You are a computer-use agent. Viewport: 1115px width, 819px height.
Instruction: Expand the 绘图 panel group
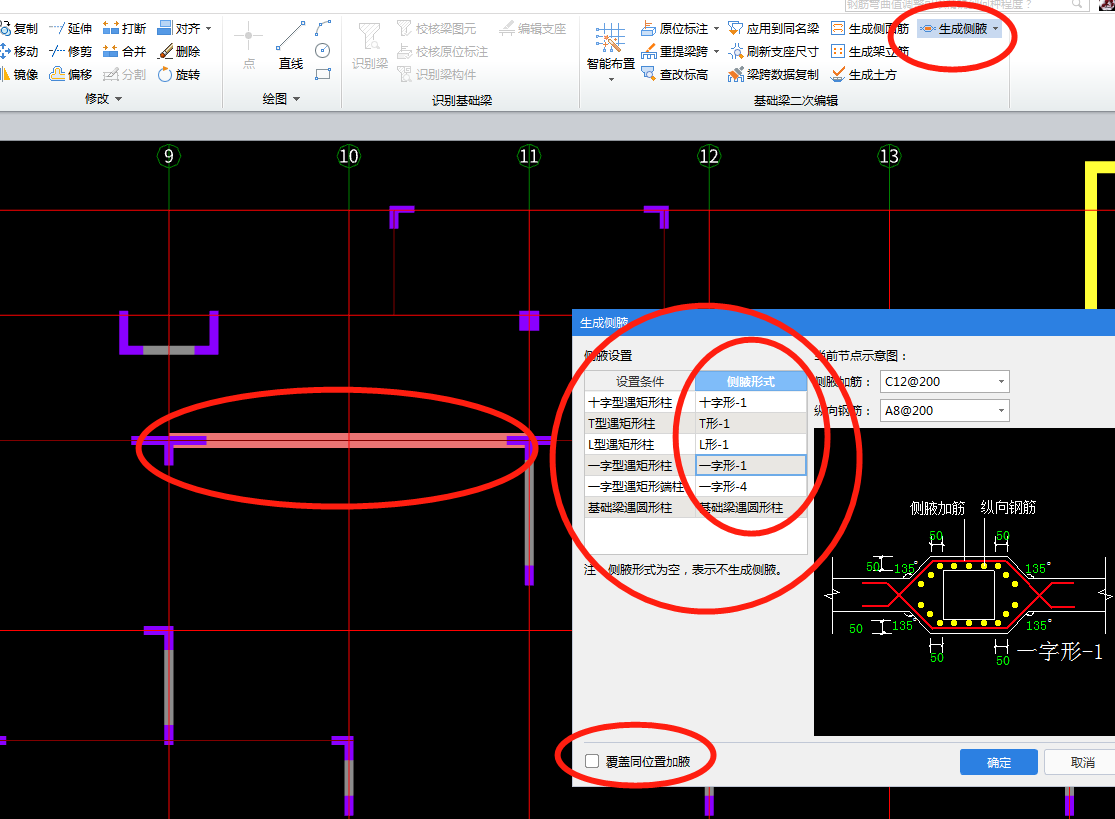[x=281, y=98]
